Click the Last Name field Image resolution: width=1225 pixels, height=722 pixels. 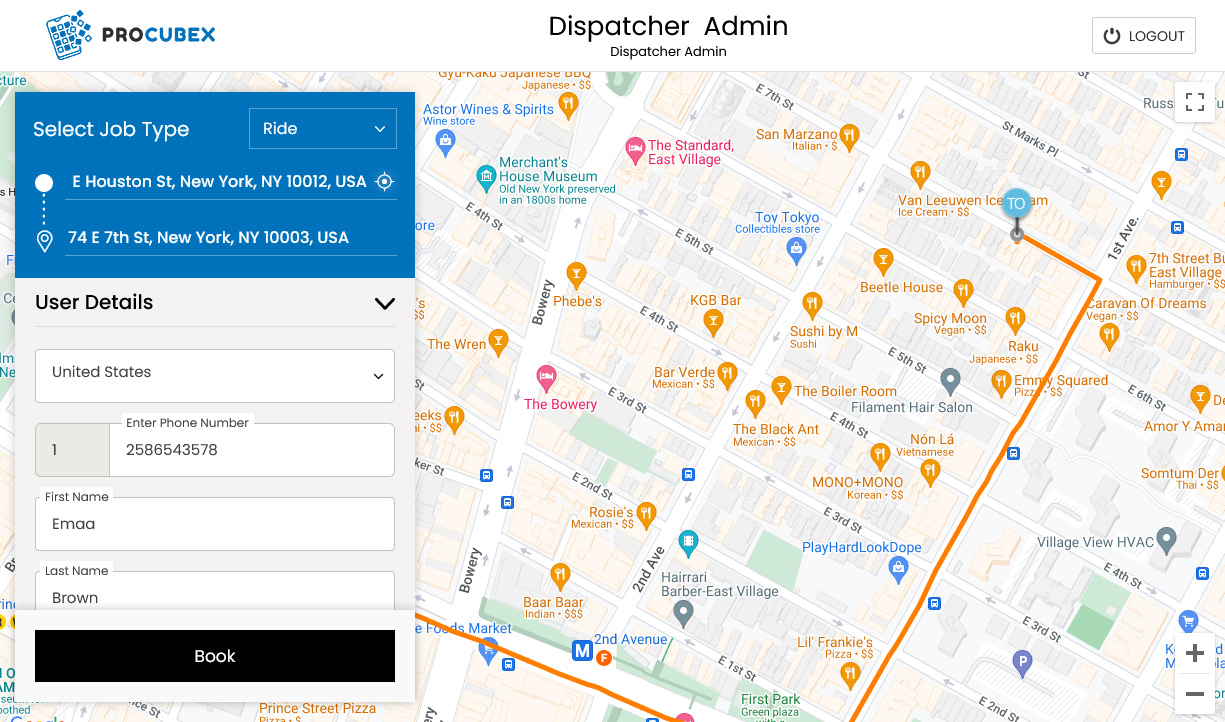[215, 592]
